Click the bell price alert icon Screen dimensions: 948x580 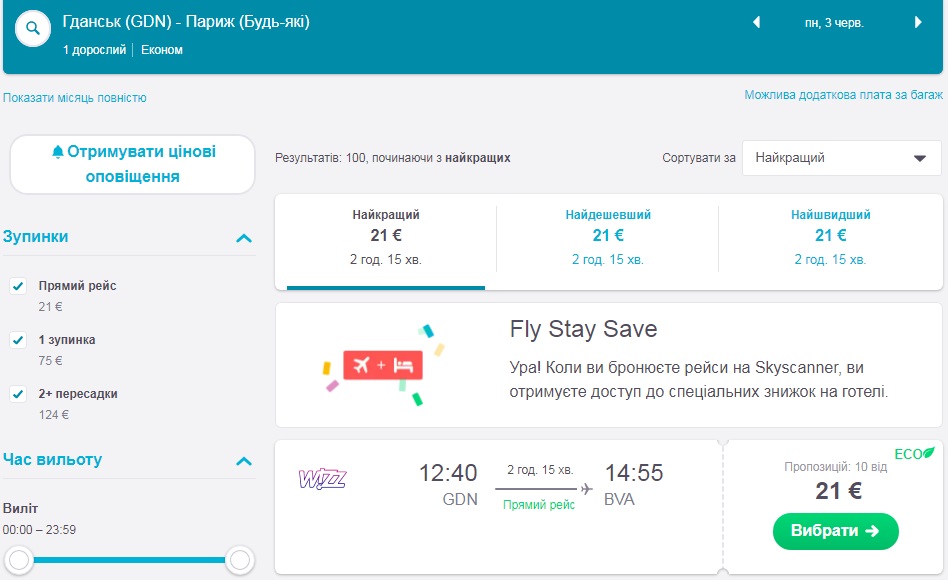(58, 152)
